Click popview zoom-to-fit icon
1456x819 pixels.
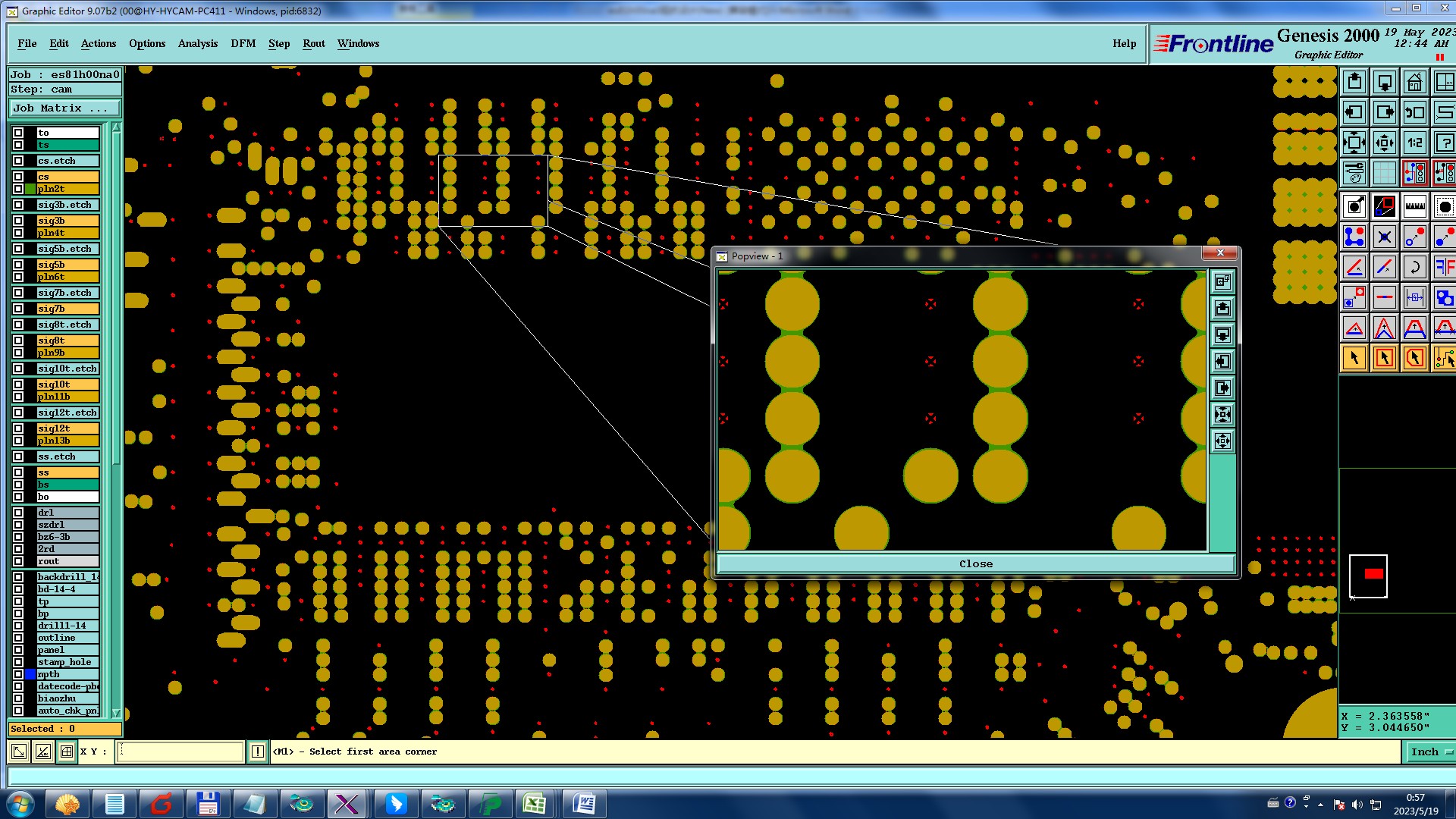(x=1222, y=414)
